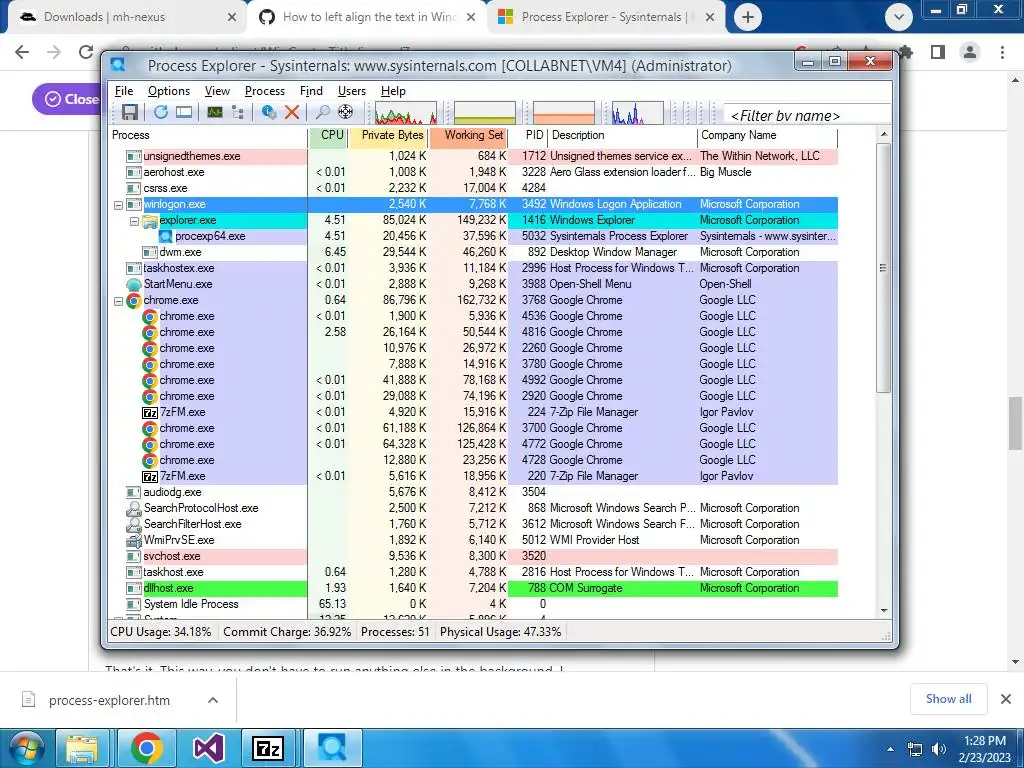Collapse the winlogon.exe tree node

[x=118, y=205]
